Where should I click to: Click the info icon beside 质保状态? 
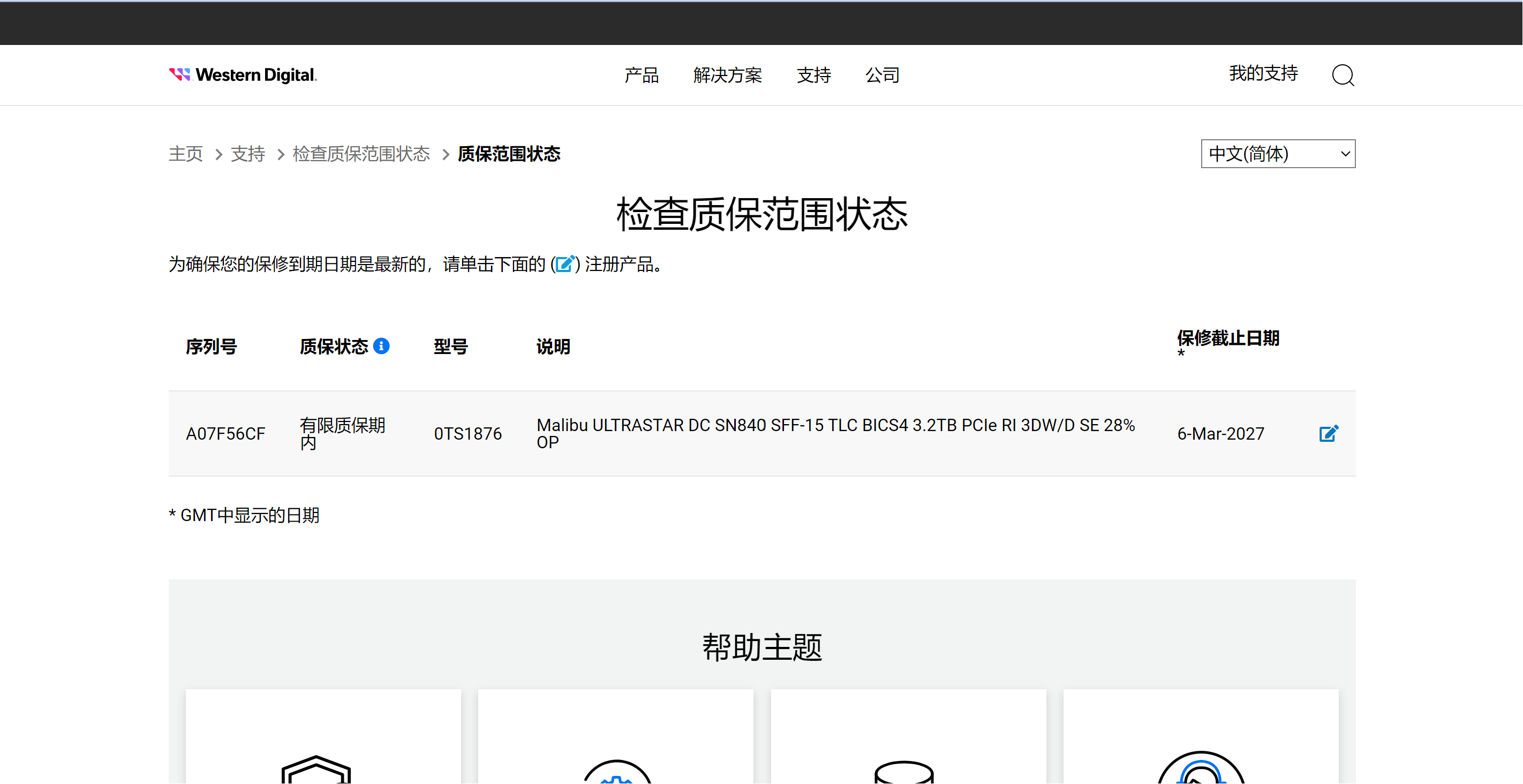(x=381, y=346)
